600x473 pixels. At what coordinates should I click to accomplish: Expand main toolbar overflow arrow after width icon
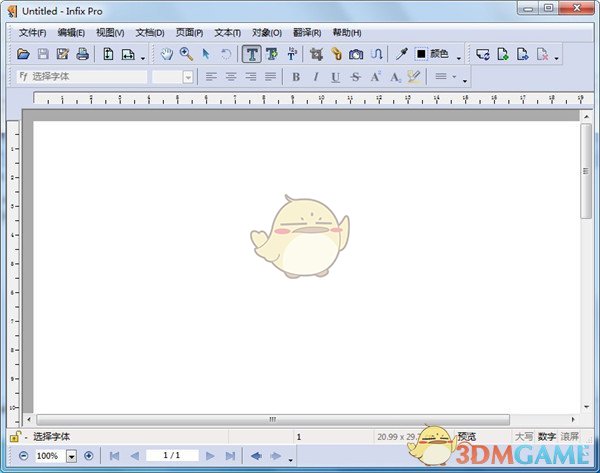pyautogui.click(x=143, y=59)
